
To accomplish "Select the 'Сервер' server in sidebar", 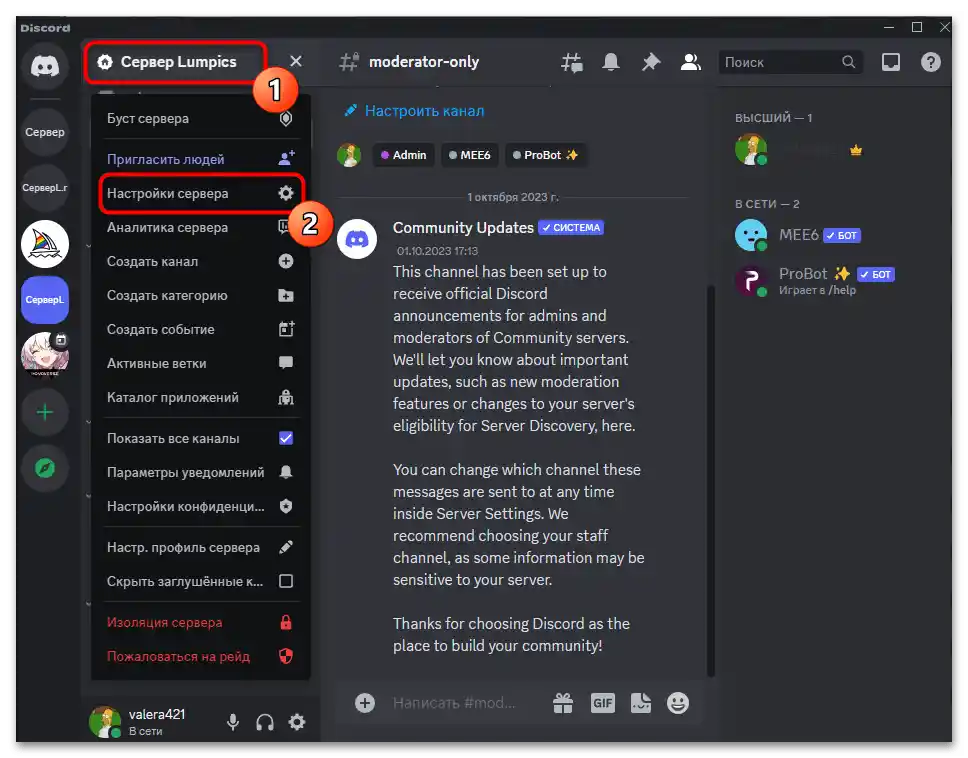I will coord(45,132).
